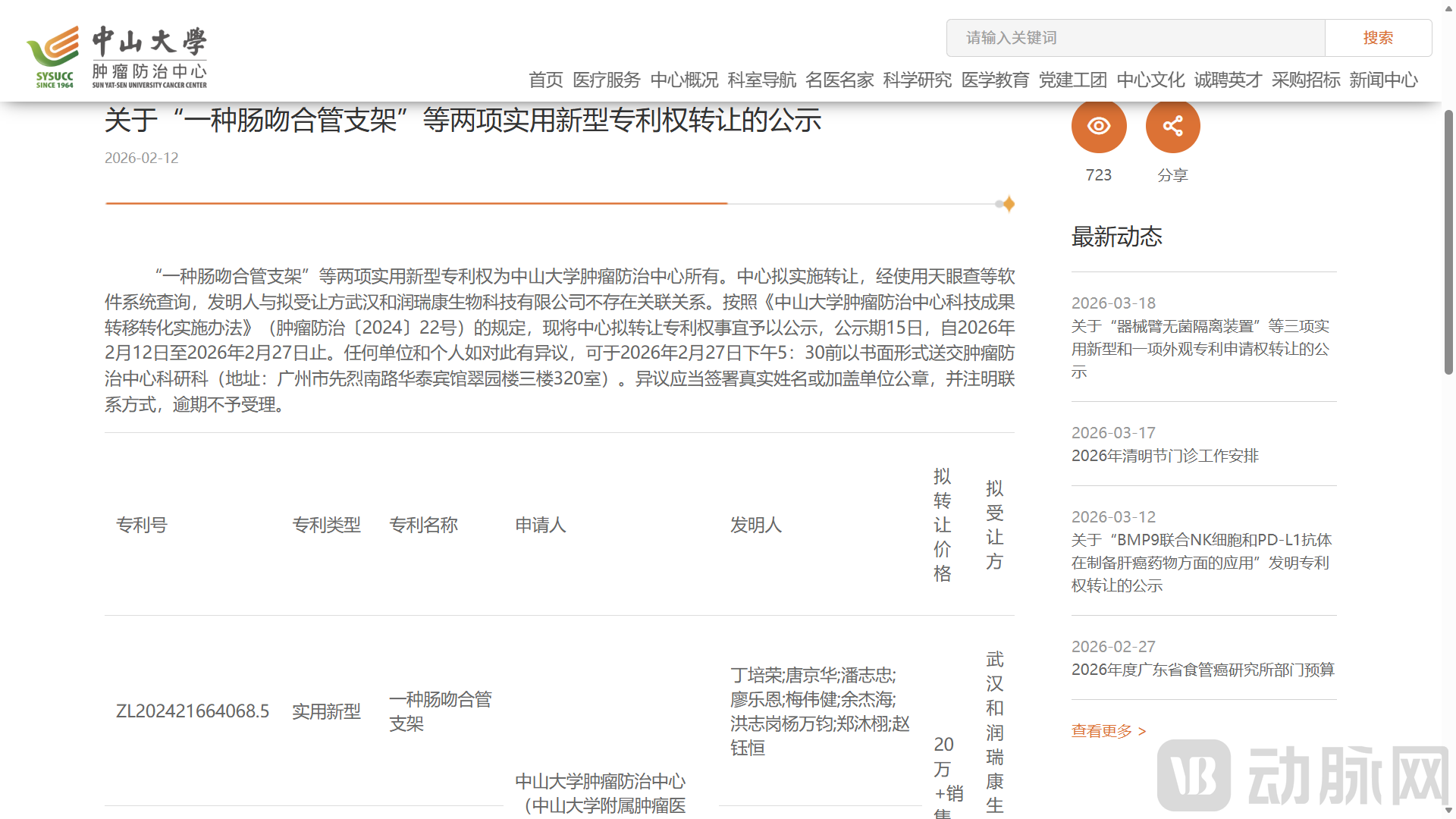Click the keyword search input field

(x=1135, y=38)
